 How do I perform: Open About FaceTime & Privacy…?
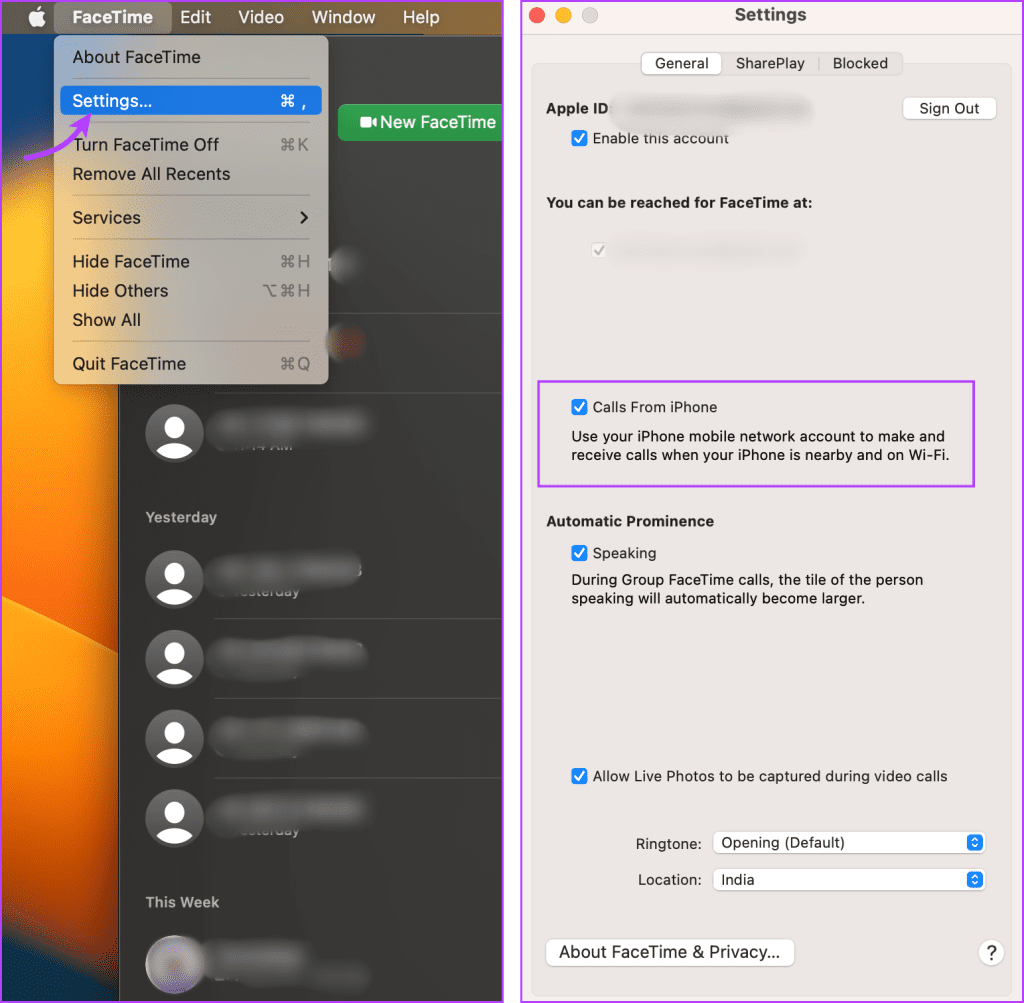(x=669, y=952)
